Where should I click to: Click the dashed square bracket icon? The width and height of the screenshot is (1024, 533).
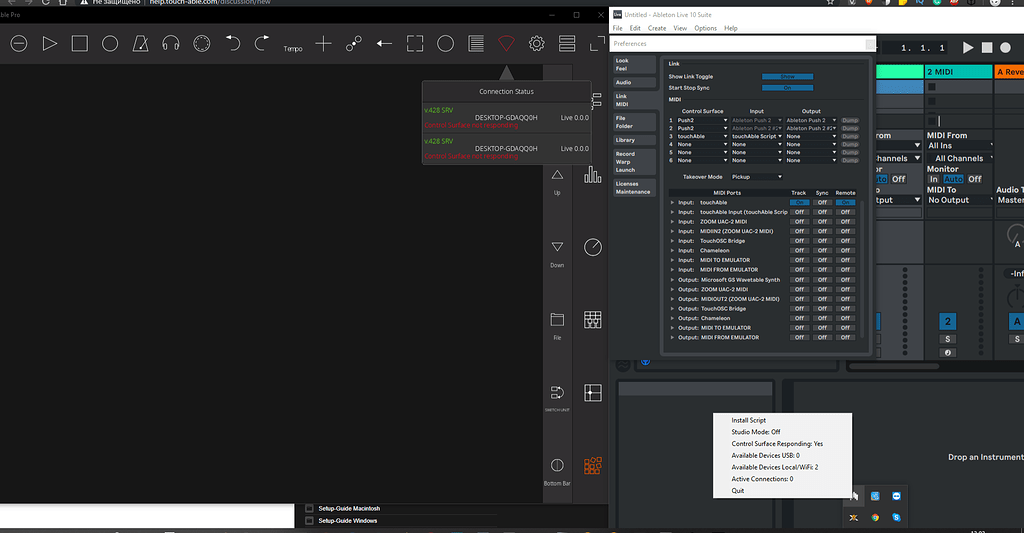(x=415, y=44)
